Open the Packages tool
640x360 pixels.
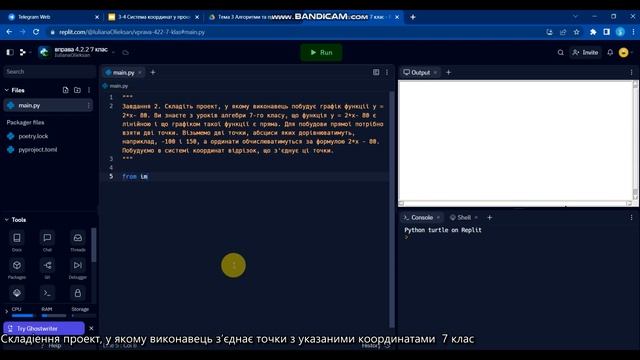(17, 269)
